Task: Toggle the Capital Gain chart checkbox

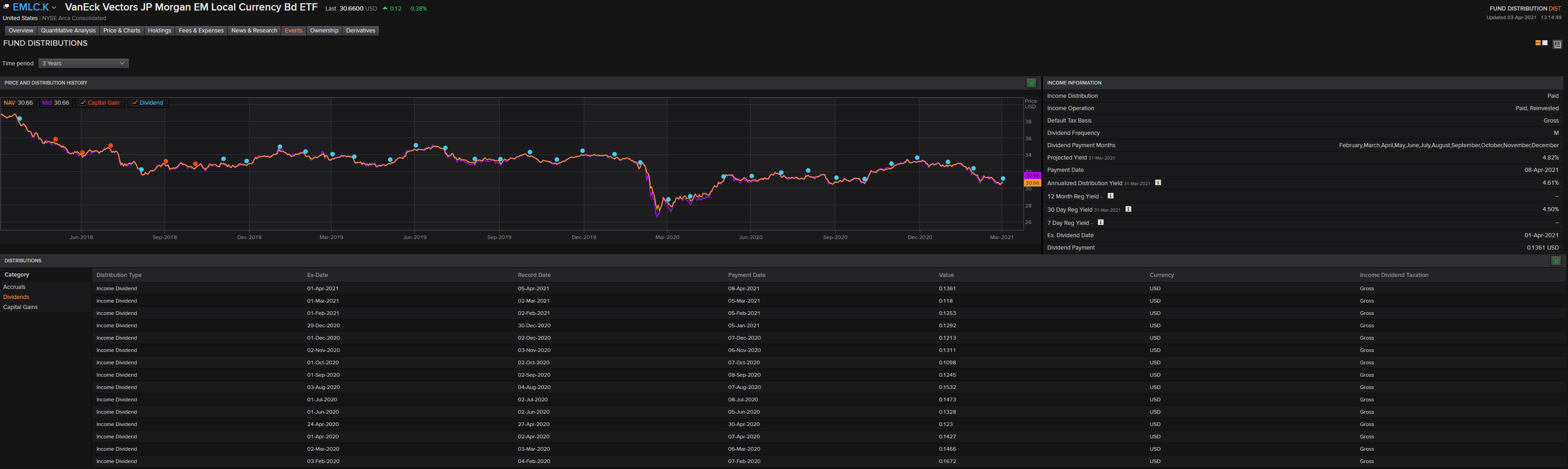Action: coord(83,103)
